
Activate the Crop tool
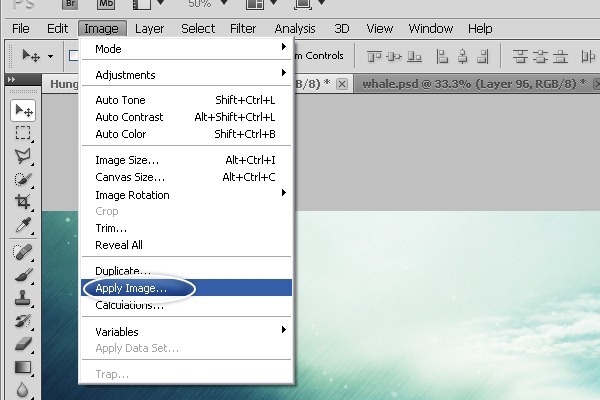pos(23,201)
